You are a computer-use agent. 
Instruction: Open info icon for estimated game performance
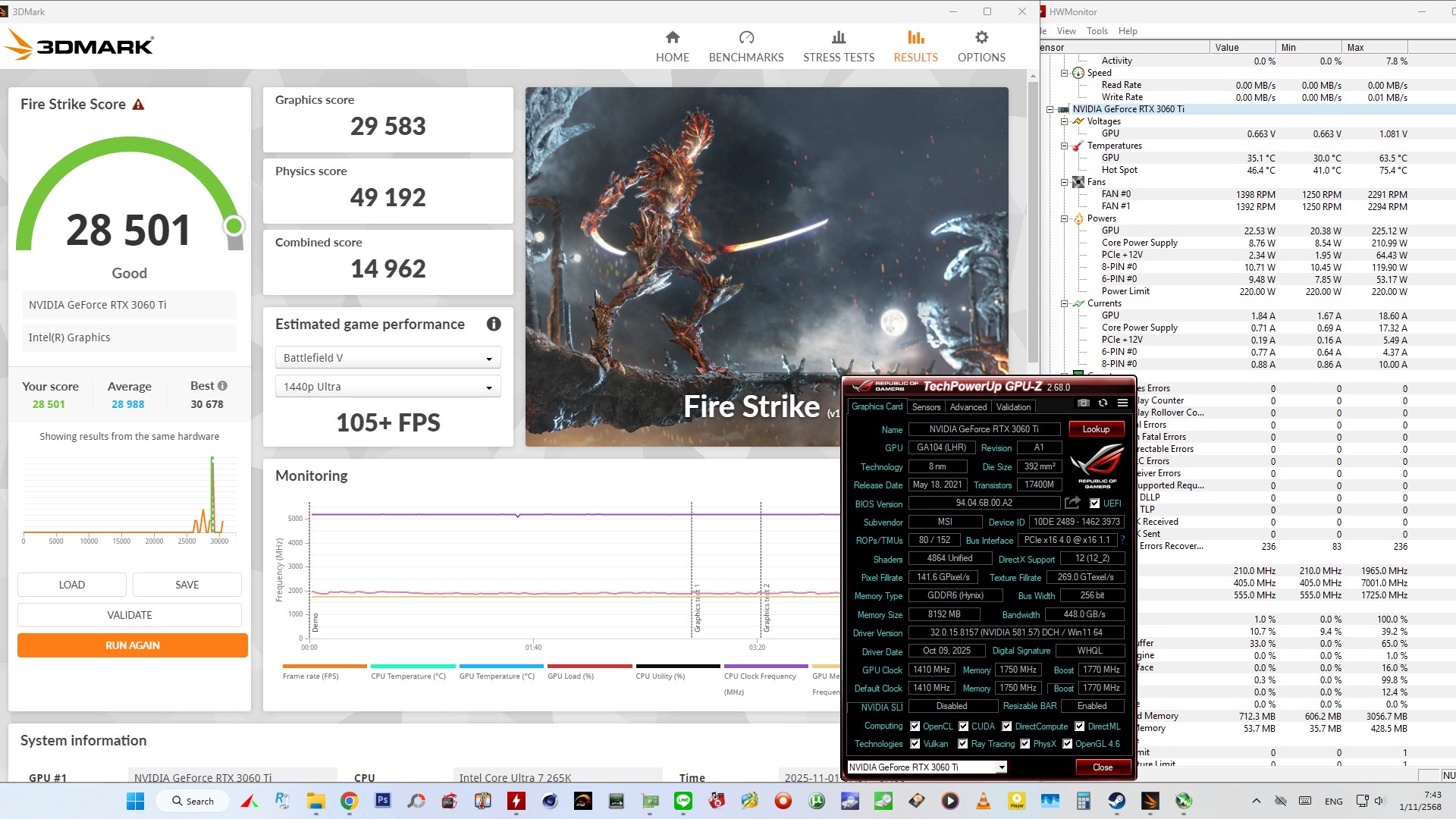[x=494, y=325]
